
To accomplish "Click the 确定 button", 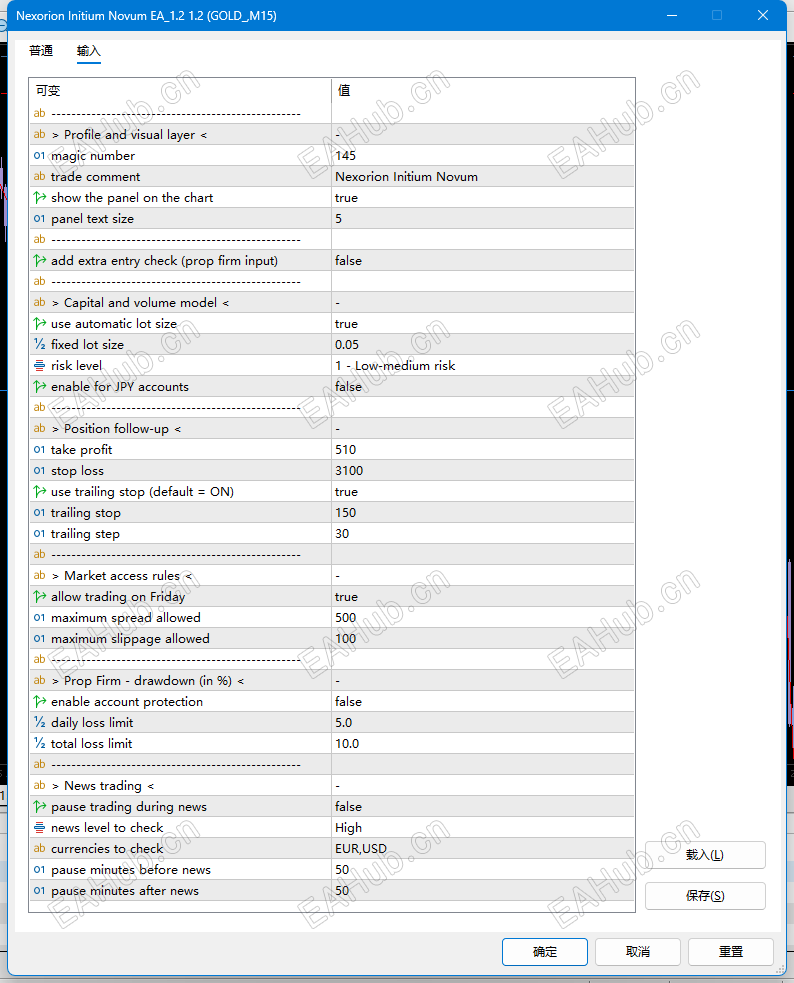I will point(545,952).
